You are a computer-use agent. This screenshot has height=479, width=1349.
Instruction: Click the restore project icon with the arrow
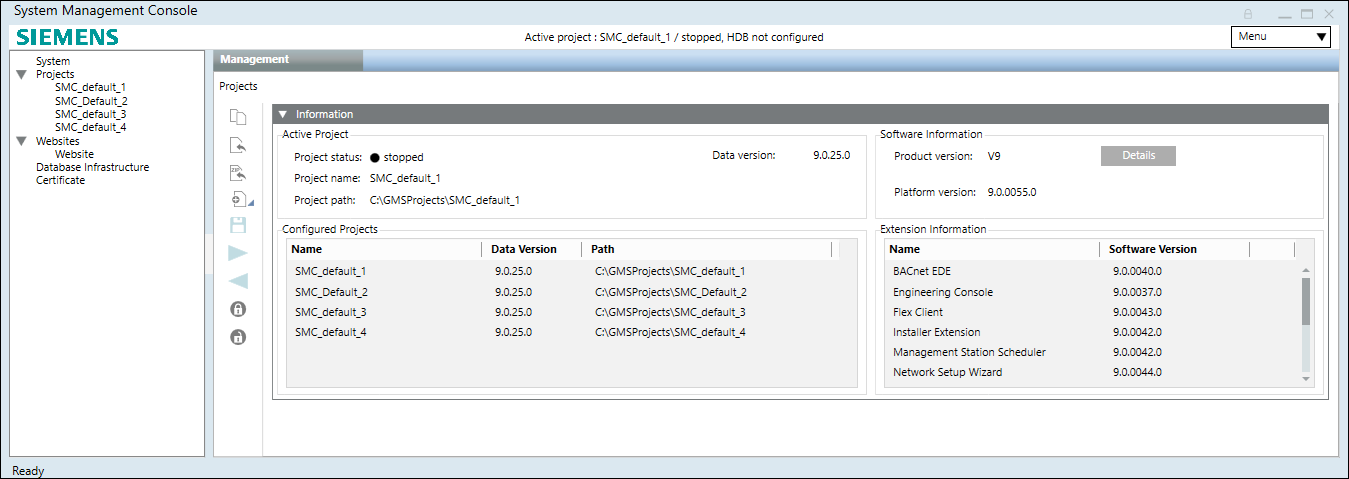pos(238,145)
